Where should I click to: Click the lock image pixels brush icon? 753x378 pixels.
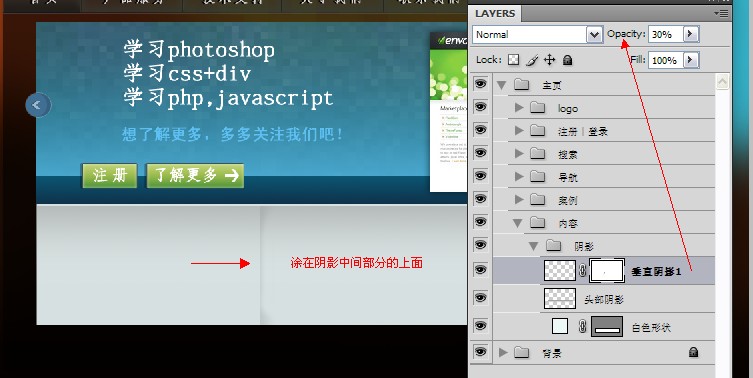click(532, 60)
